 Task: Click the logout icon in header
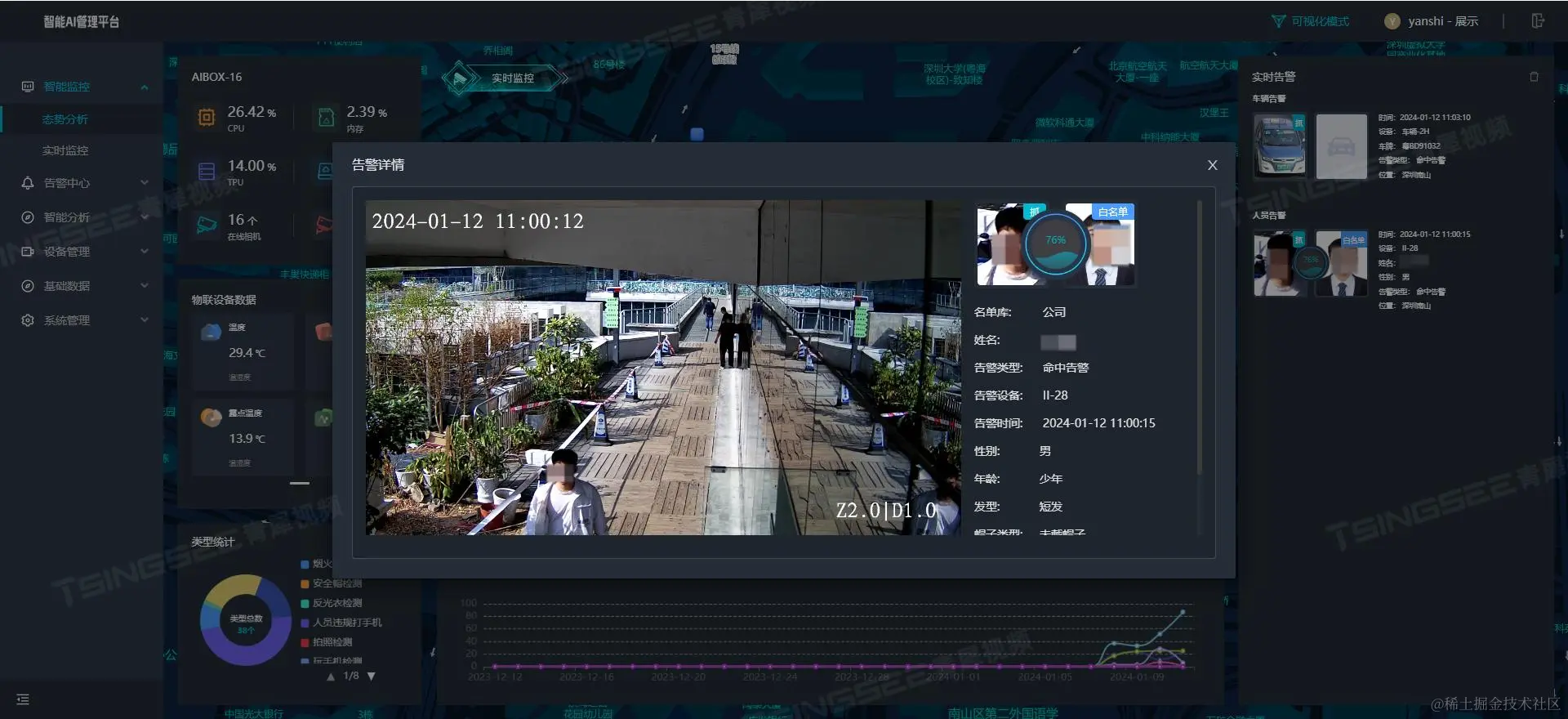coord(1538,21)
